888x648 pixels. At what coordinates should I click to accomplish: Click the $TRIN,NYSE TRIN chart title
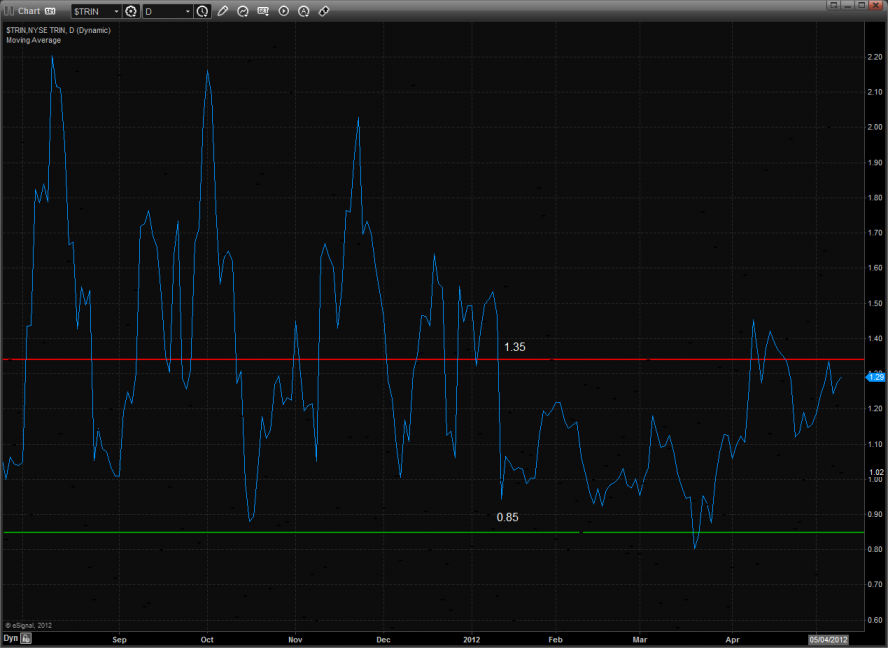58,30
